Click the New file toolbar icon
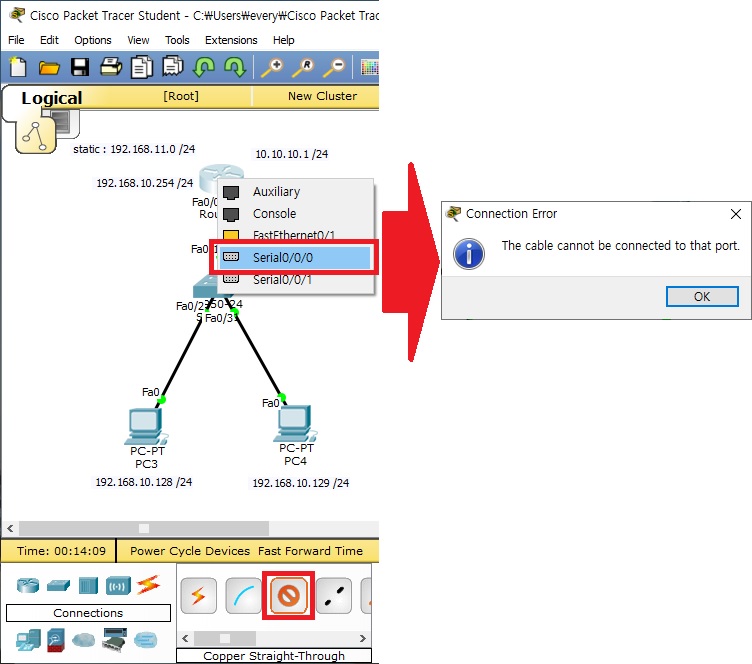 point(18,67)
